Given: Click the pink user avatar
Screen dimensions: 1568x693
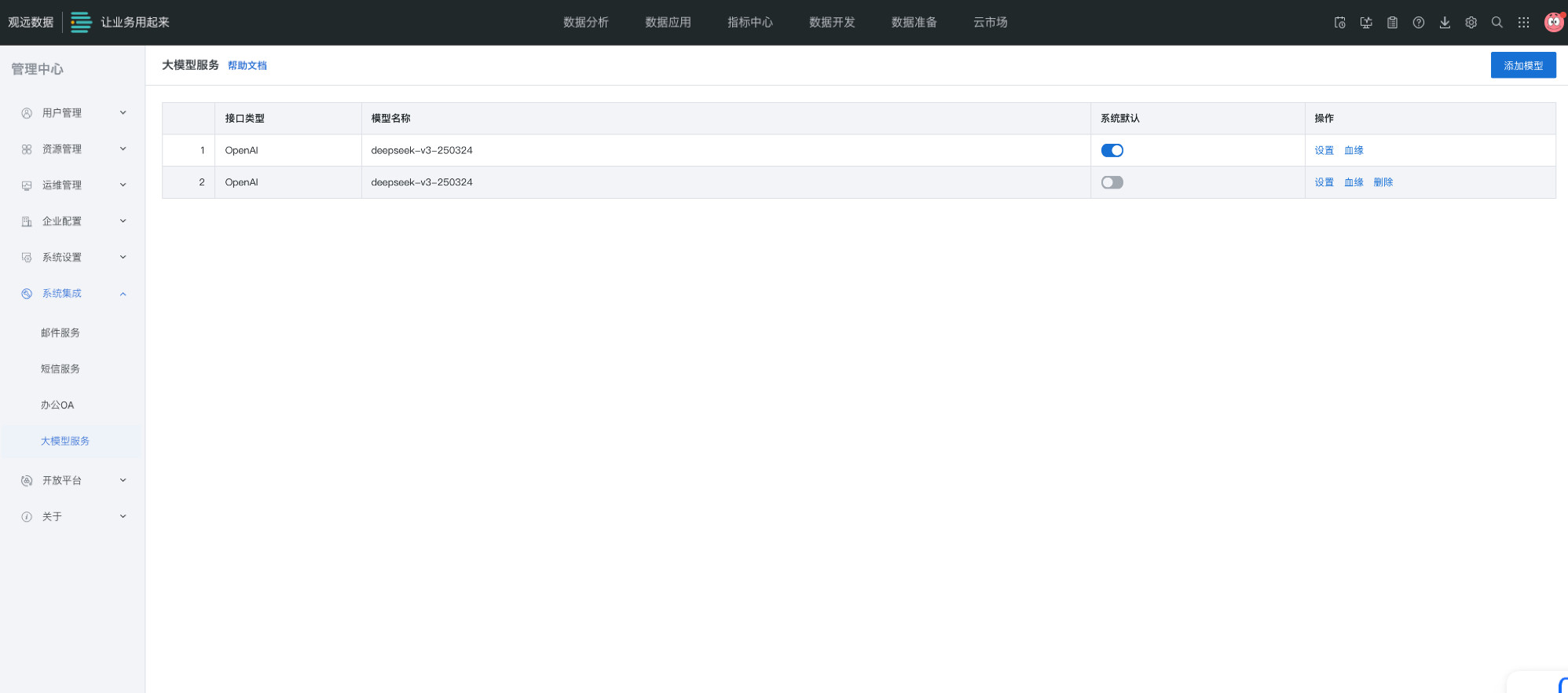Looking at the screenshot, I should coord(1553,23).
